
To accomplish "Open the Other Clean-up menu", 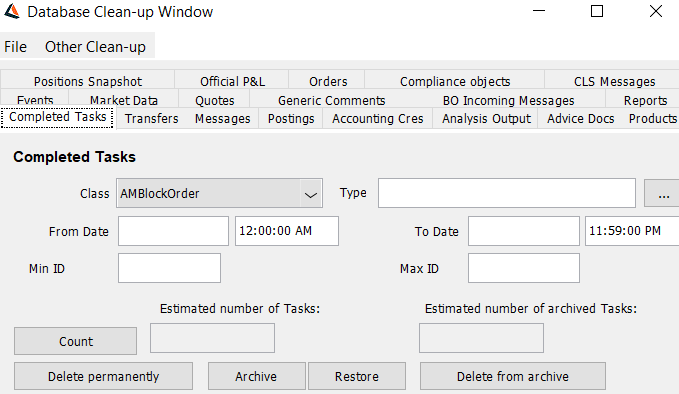I will pyautogui.click(x=95, y=47).
